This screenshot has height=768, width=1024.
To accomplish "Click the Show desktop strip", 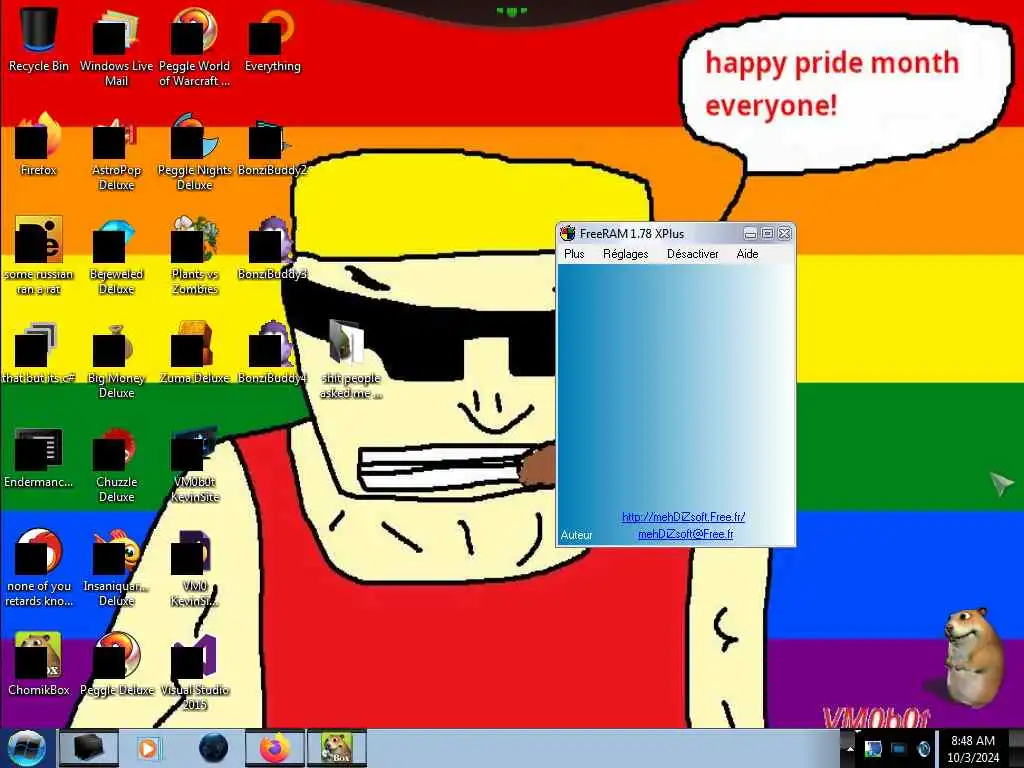I will point(1016,748).
